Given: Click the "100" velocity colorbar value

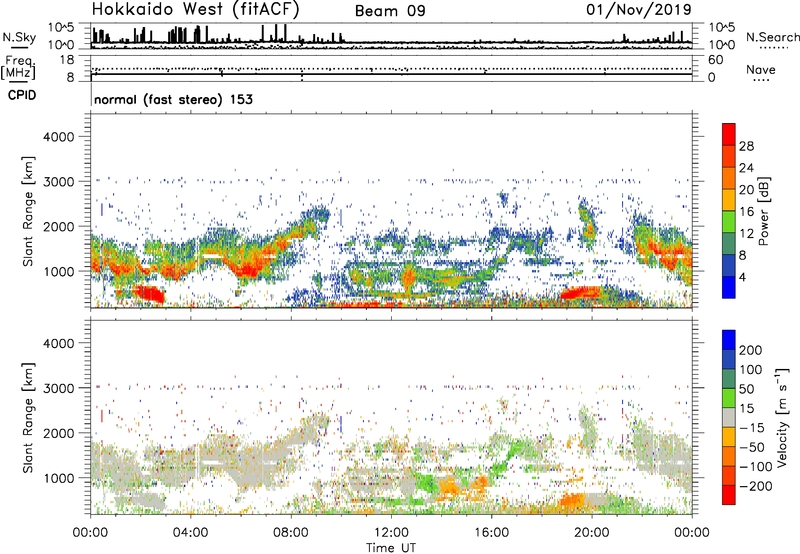Looking at the screenshot, I should click(x=751, y=370).
